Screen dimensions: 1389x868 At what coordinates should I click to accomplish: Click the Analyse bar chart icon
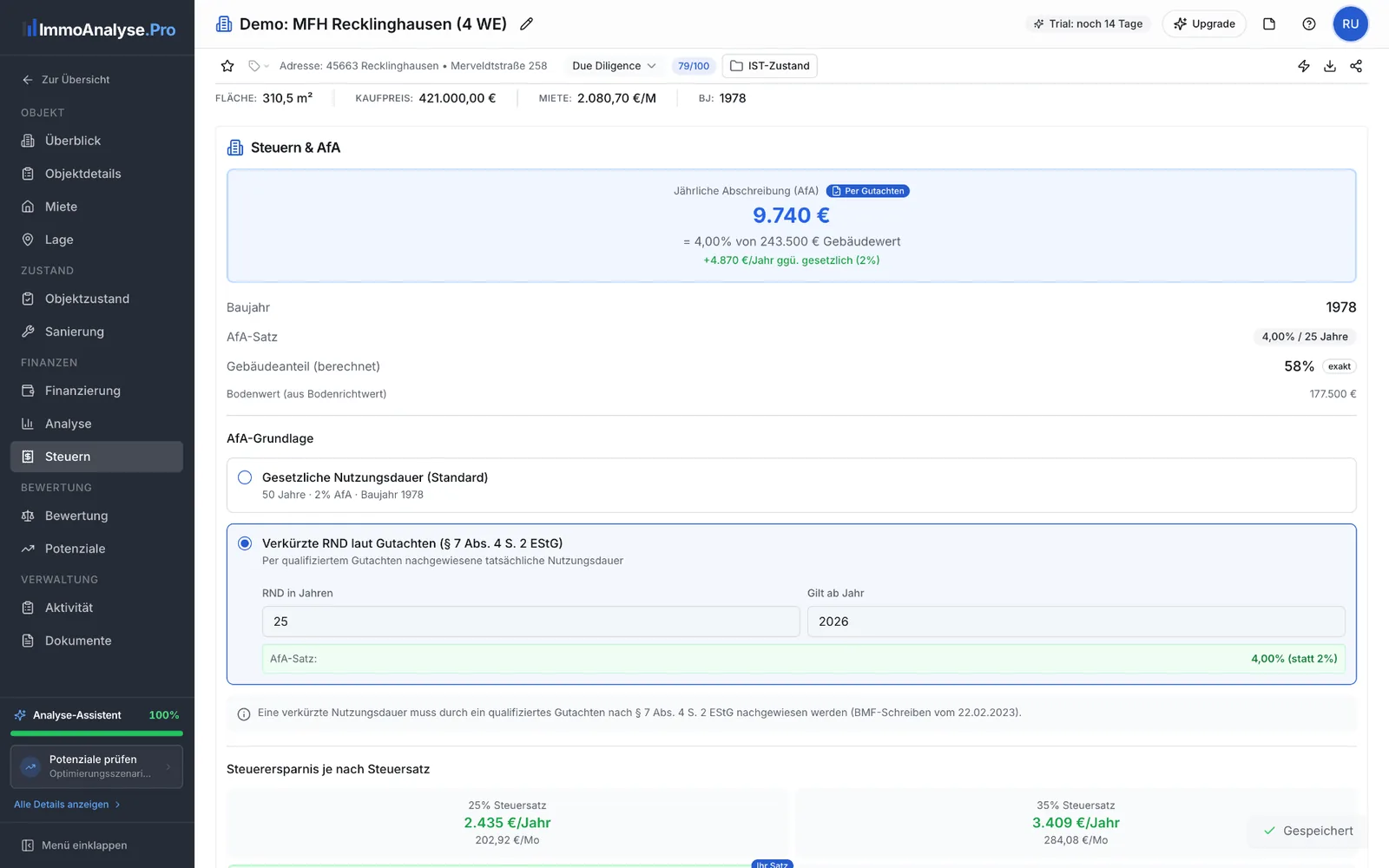click(28, 424)
